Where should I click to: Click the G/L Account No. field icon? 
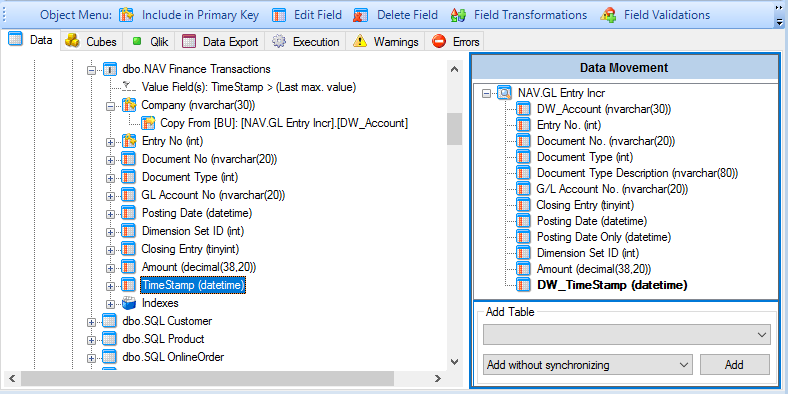pyautogui.click(x=524, y=189)
